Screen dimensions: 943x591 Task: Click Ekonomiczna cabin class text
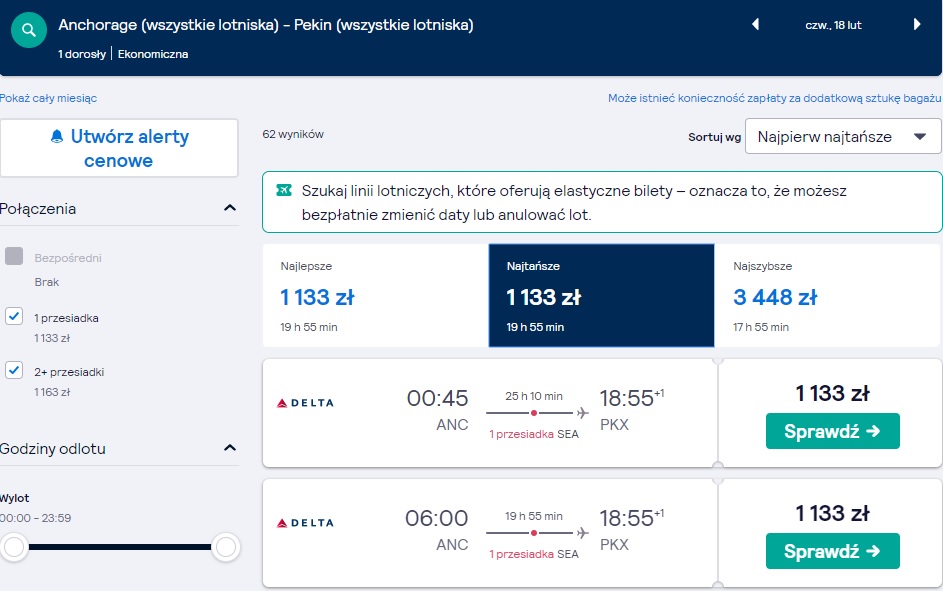pyautogui.click(x=153, y=54)
